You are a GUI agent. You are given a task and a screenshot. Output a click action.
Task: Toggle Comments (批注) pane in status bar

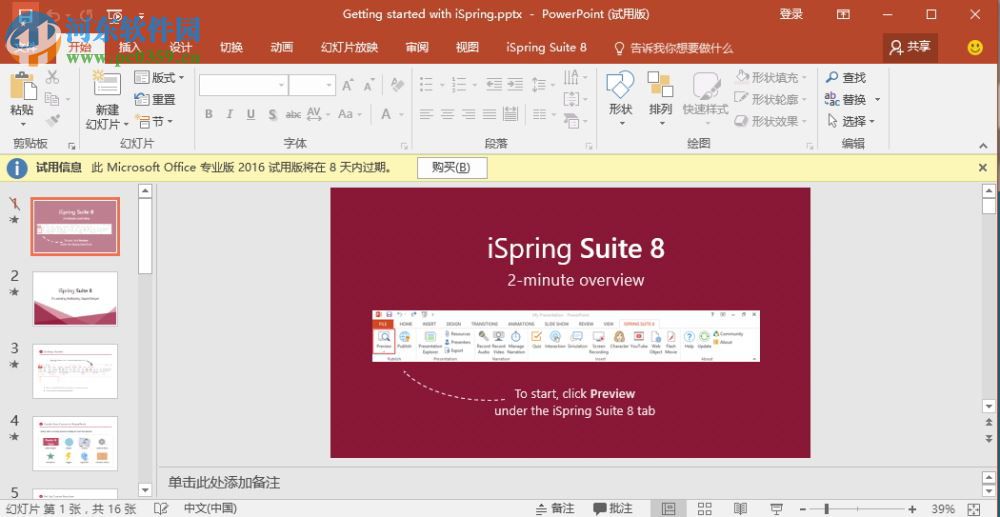tap(613, 509)
